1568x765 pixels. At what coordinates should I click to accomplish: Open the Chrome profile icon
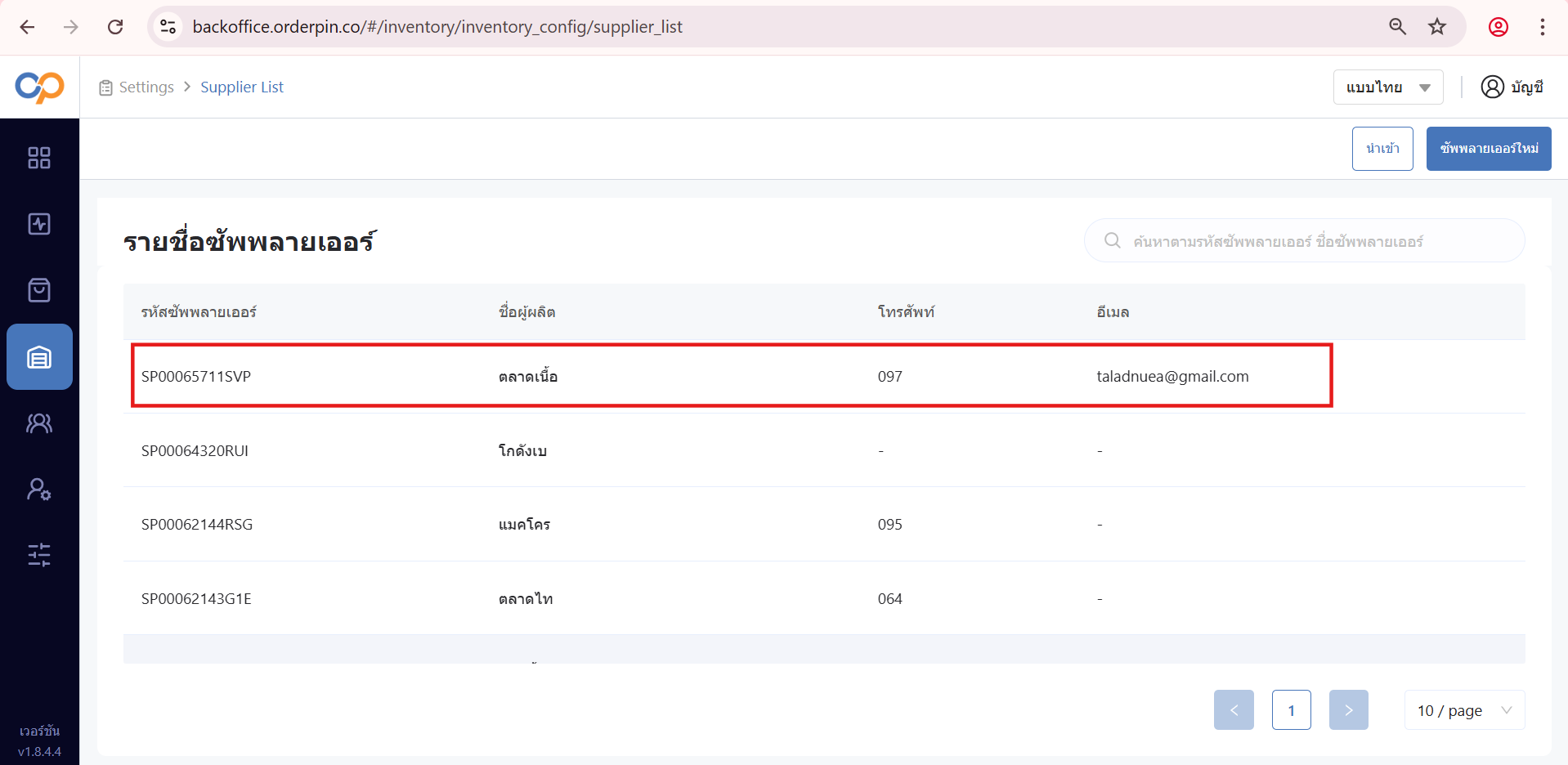tap(1499, 27)
